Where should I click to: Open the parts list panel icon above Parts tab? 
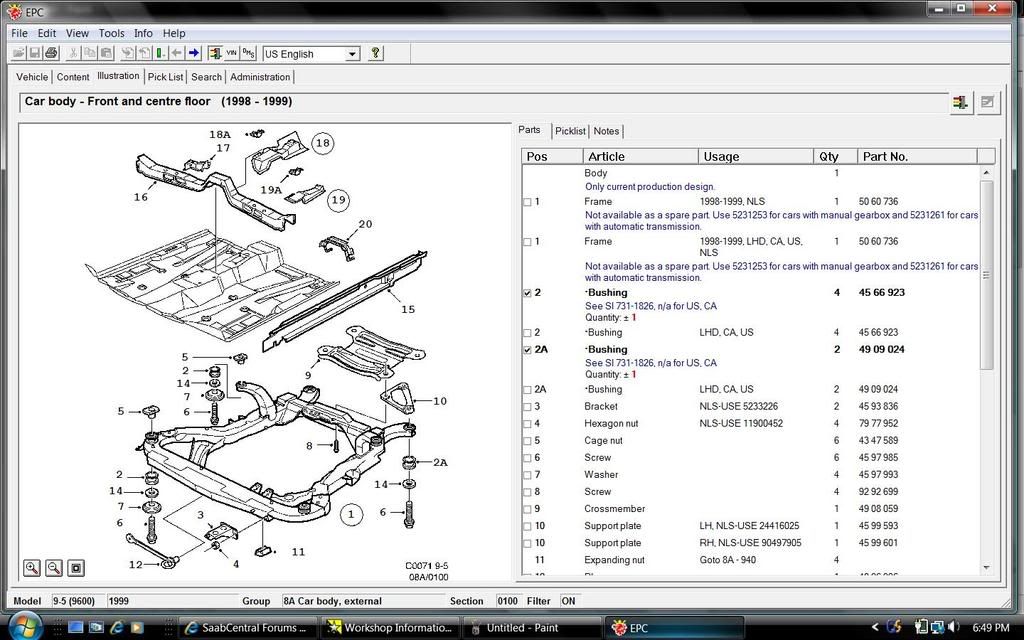[x=961, y=102]
